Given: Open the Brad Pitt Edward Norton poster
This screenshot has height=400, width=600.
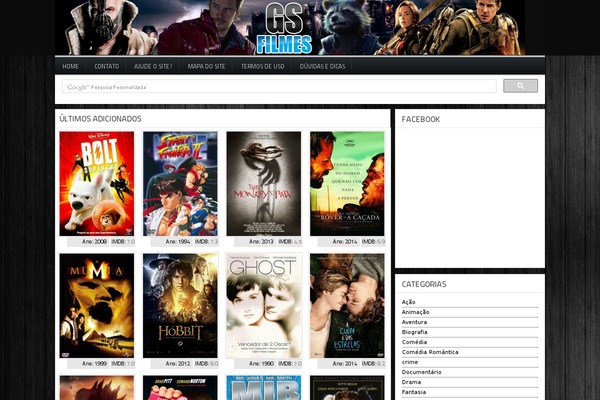Looking at the screenshot, I should coord(180,388).
